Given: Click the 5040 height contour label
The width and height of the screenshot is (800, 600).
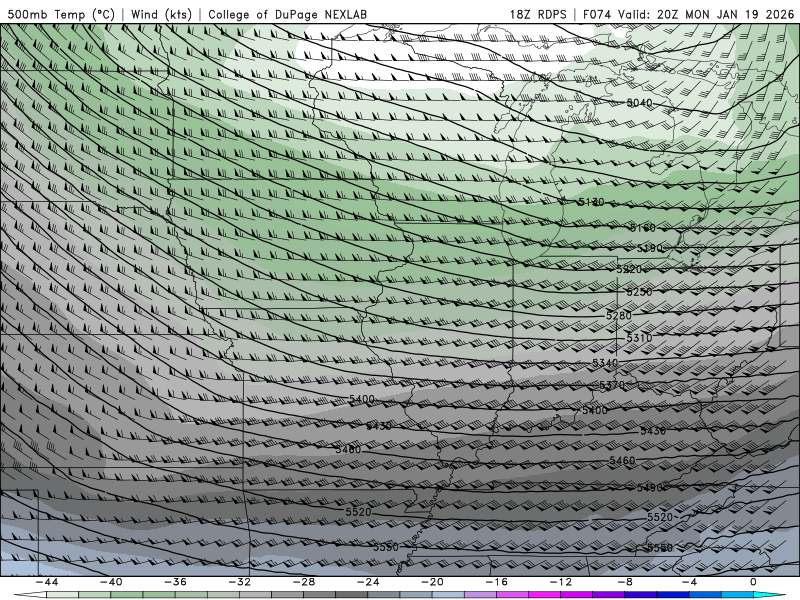Looking at the screenshot, I should [639, 103].
